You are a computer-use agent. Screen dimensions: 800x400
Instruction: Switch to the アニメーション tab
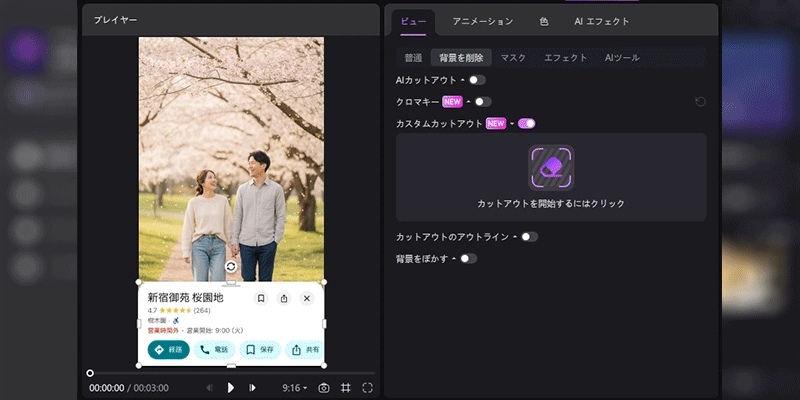click(x=483, y=21)
